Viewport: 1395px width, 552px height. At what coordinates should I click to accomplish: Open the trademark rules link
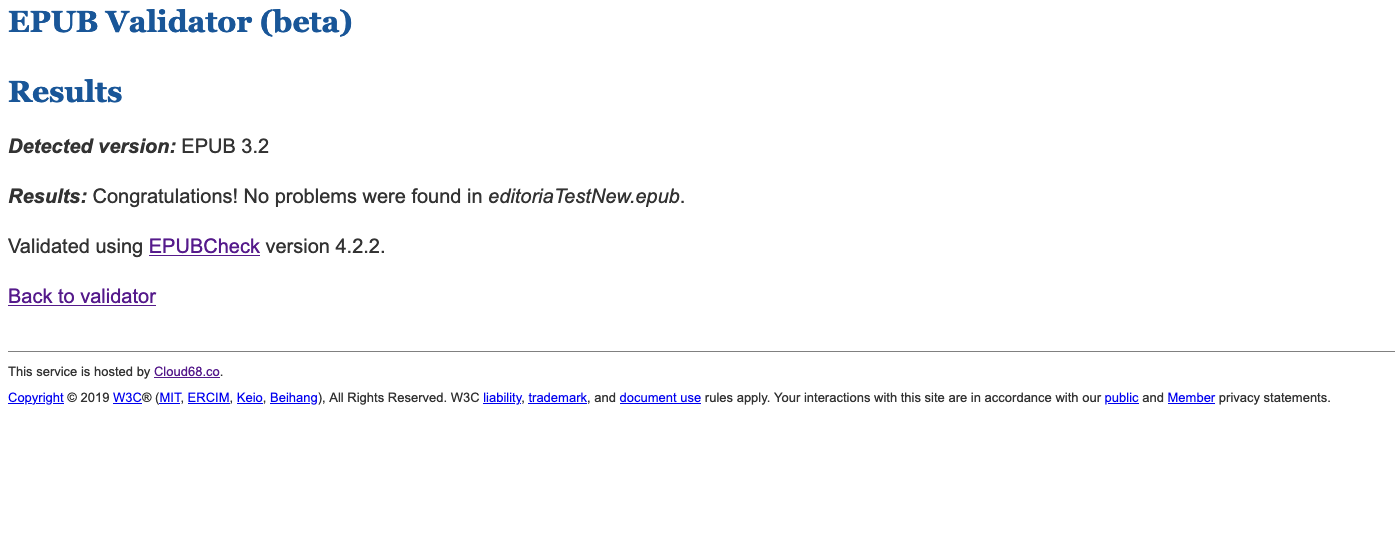click(557, 398)
